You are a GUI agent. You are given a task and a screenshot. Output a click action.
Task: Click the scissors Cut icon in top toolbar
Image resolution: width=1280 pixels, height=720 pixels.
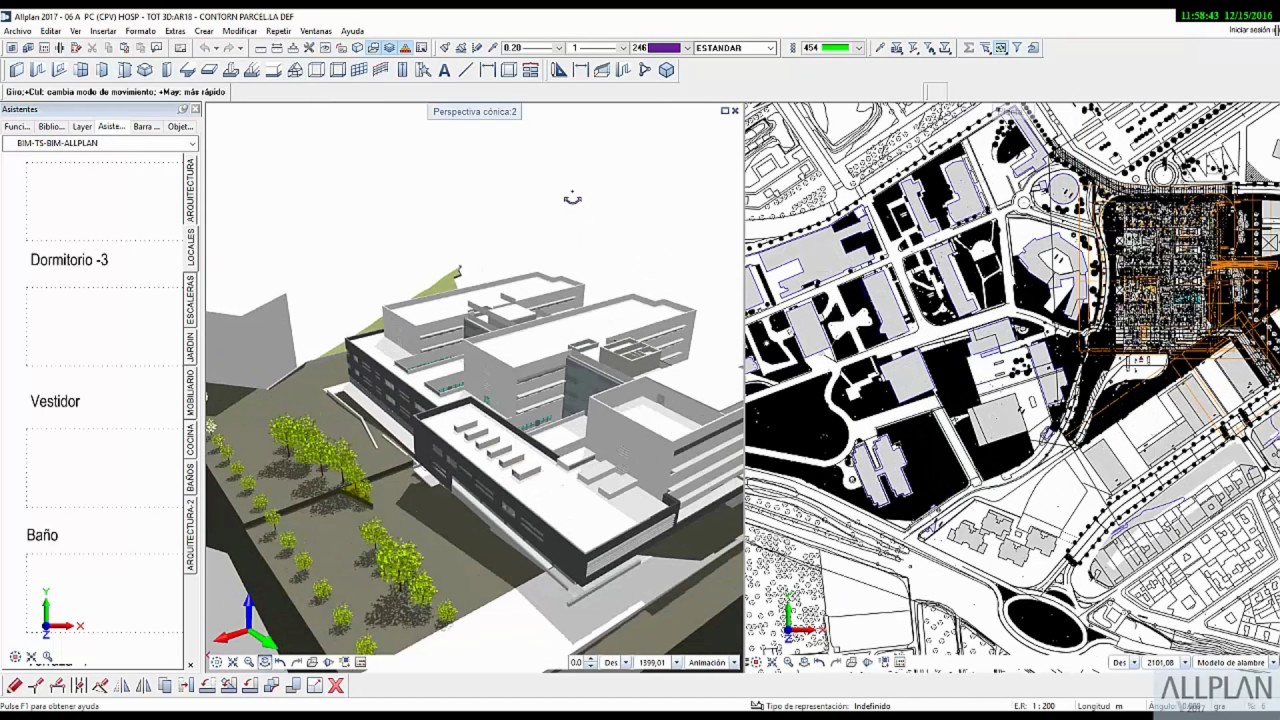coord(92,48)
